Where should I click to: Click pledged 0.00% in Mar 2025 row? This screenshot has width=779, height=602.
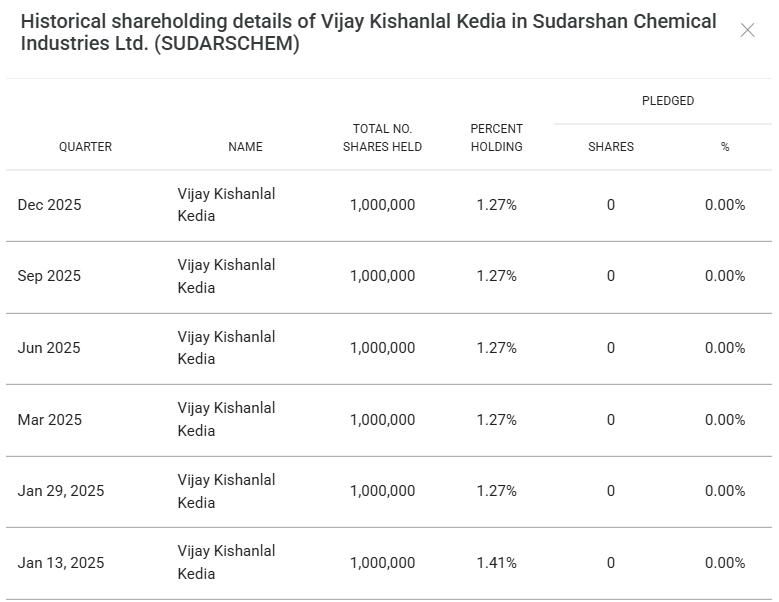[x=724, y=420]
